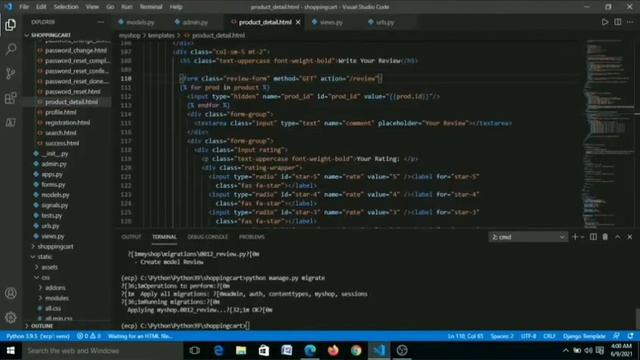Viewport: 640px width, 360px height.
Task: Change language mode Django Template
Action: (x=584, y=336)
